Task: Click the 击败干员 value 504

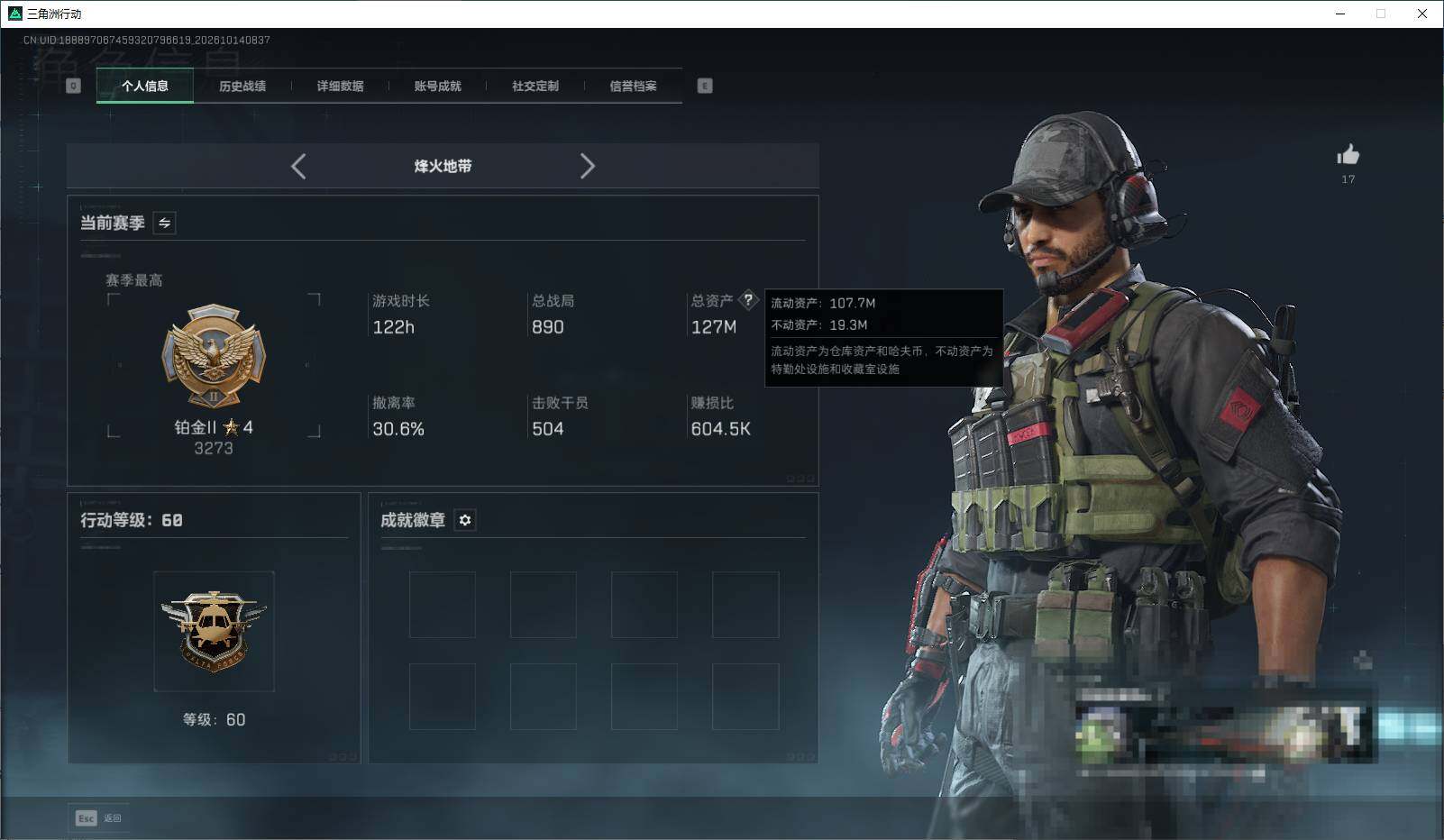Action: (x=548, y=429)
